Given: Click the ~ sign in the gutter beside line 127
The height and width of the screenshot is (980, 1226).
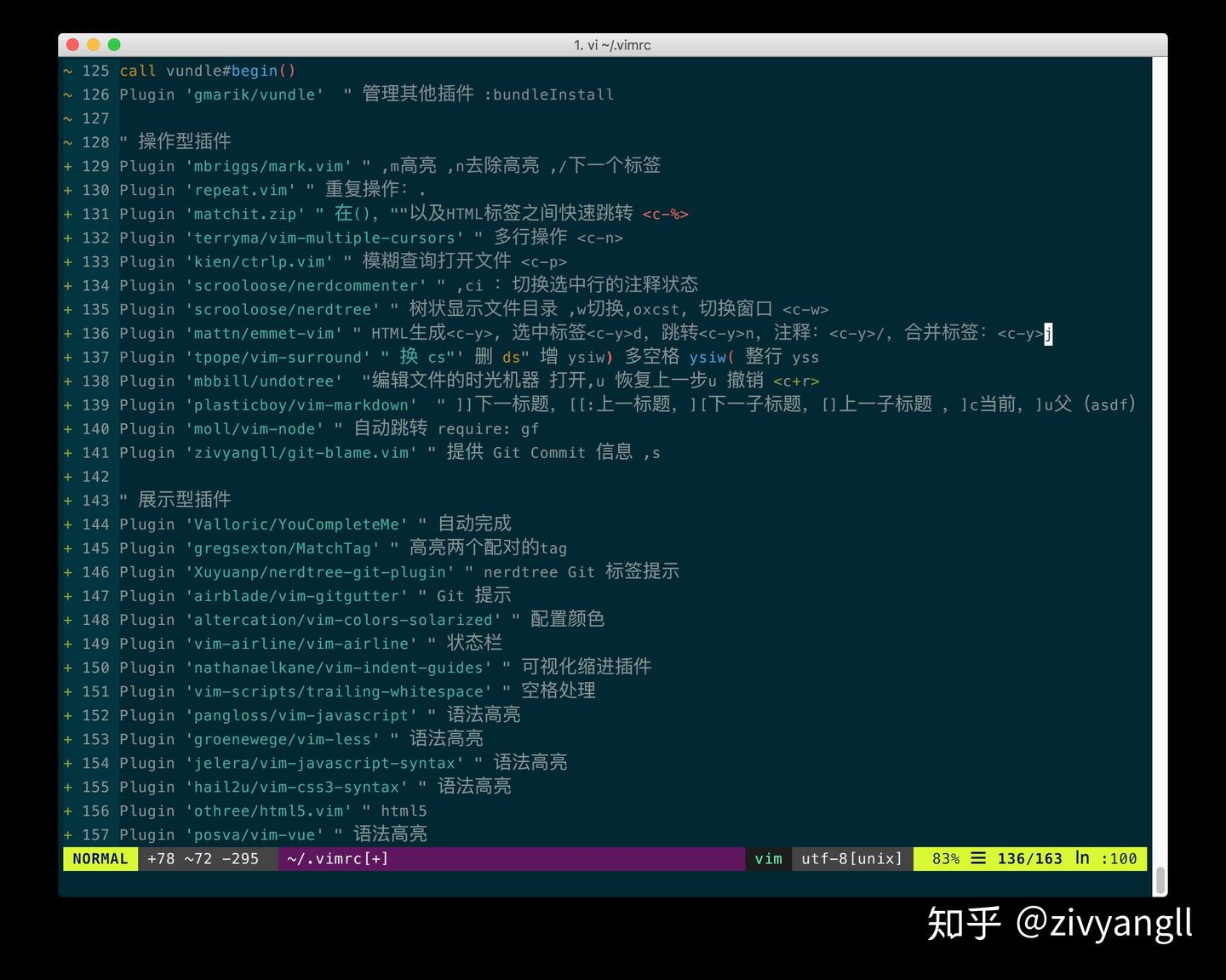Looking at the screenshot, I should [x=68, y=118].
